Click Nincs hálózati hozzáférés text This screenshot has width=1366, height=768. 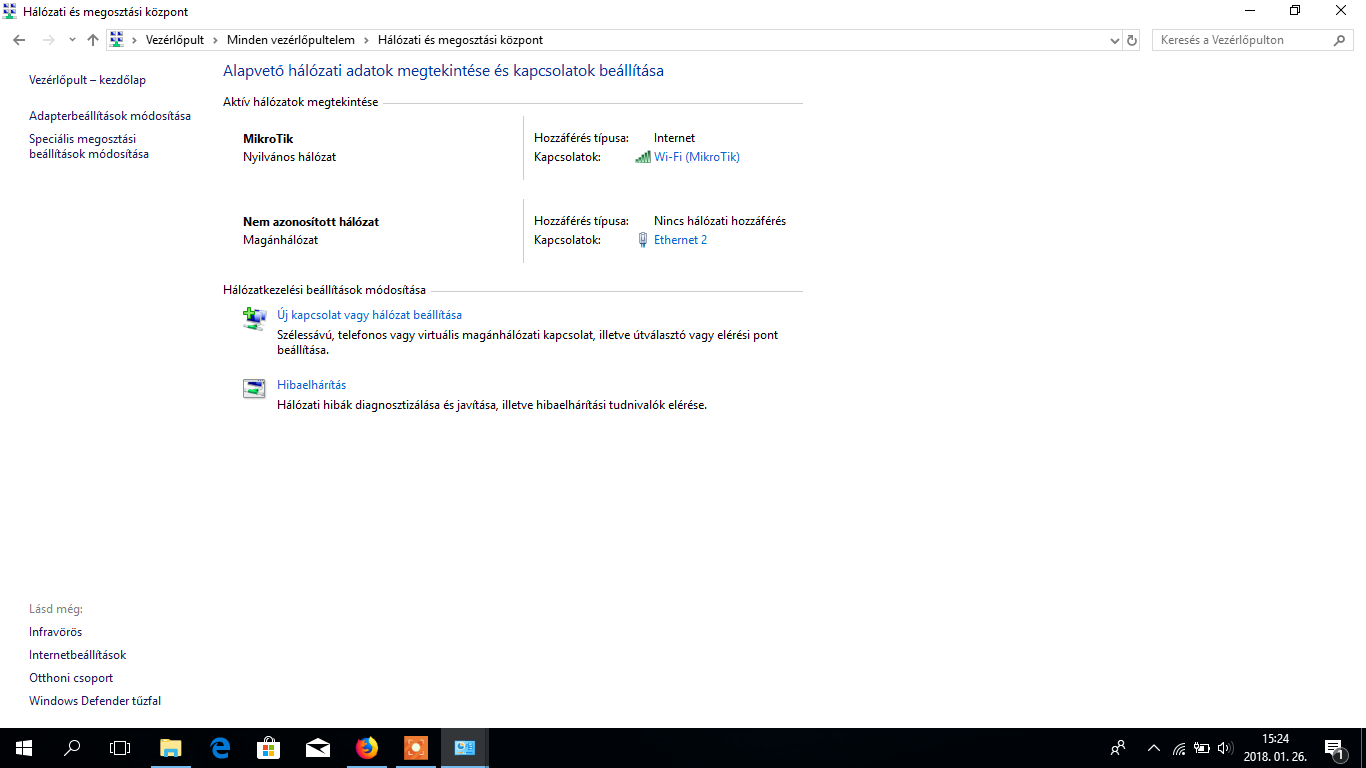[720, 221]
